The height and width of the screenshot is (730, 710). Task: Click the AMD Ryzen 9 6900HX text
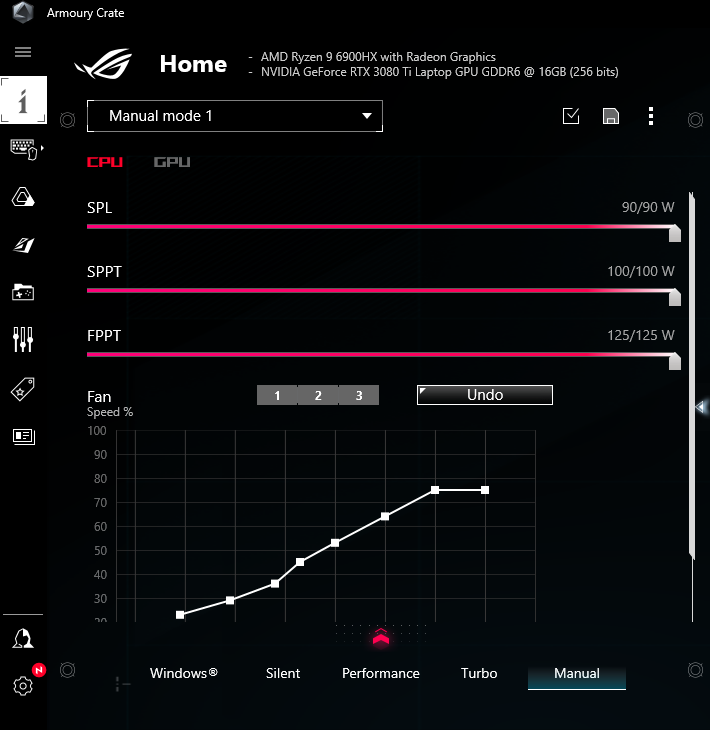pyautogui.click(x=378, y=57)
